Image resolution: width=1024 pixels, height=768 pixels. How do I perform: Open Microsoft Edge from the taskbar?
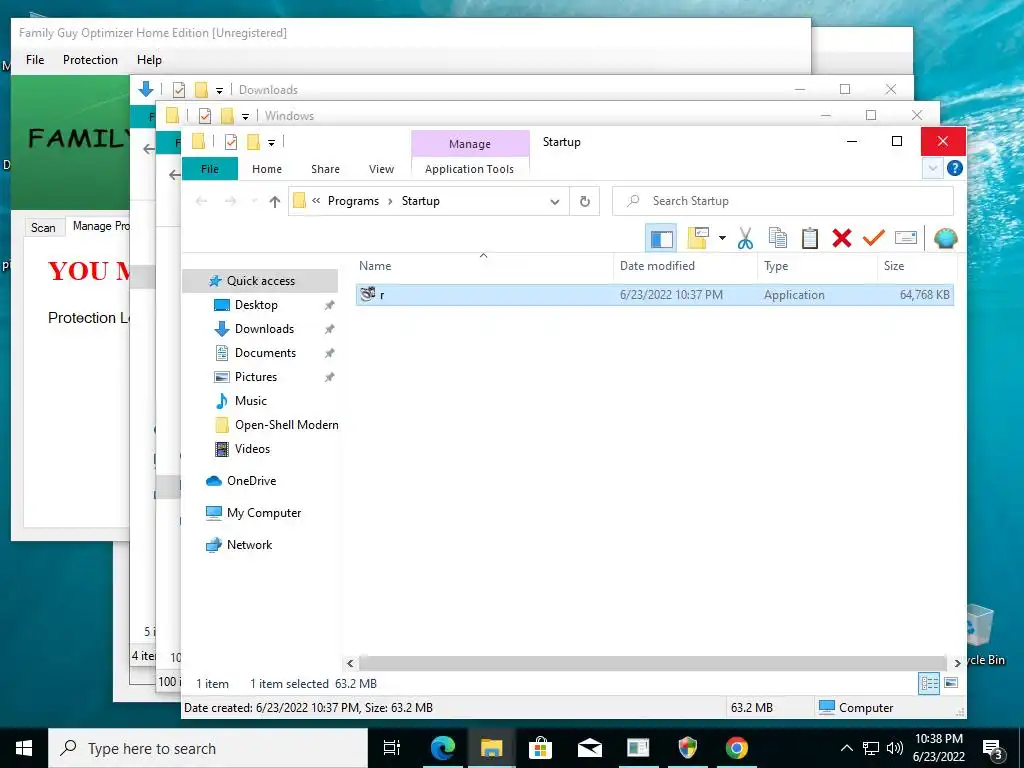(442, 748)
